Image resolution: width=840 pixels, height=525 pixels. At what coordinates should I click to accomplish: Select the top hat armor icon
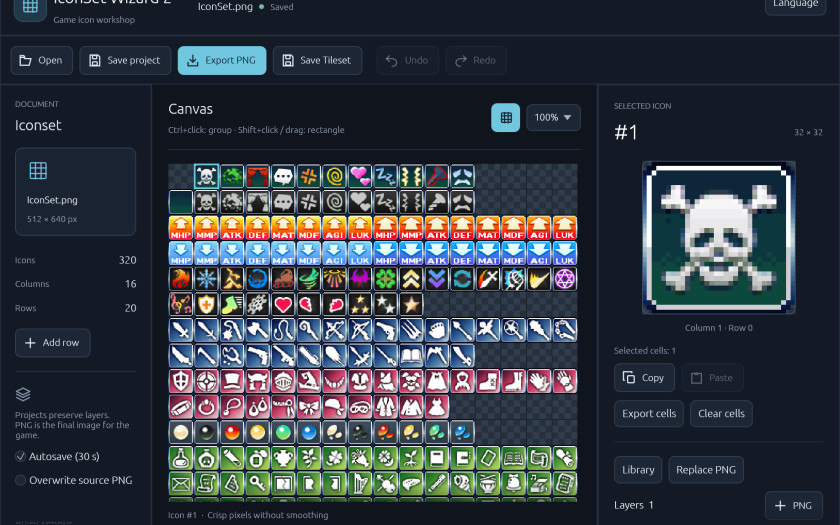pyautogui.click(x=232, y=381)
